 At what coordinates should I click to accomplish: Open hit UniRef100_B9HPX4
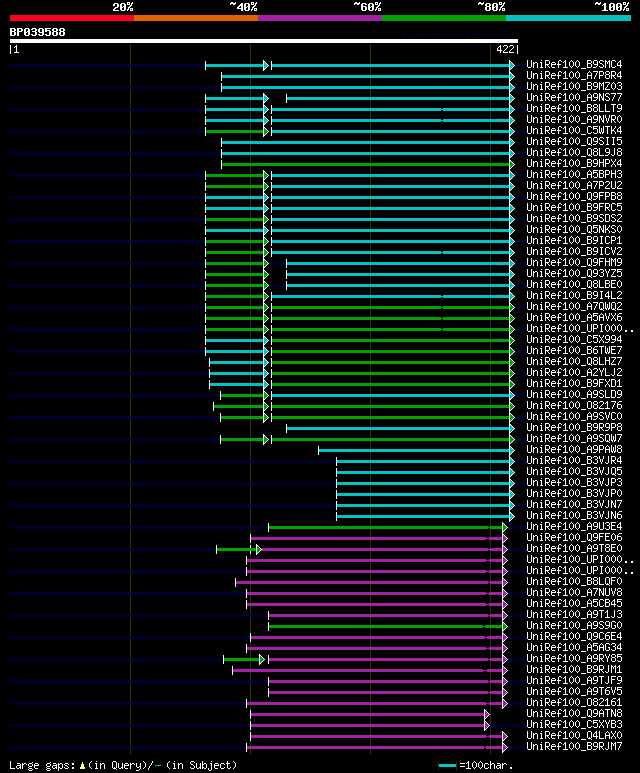click(574, 164)
